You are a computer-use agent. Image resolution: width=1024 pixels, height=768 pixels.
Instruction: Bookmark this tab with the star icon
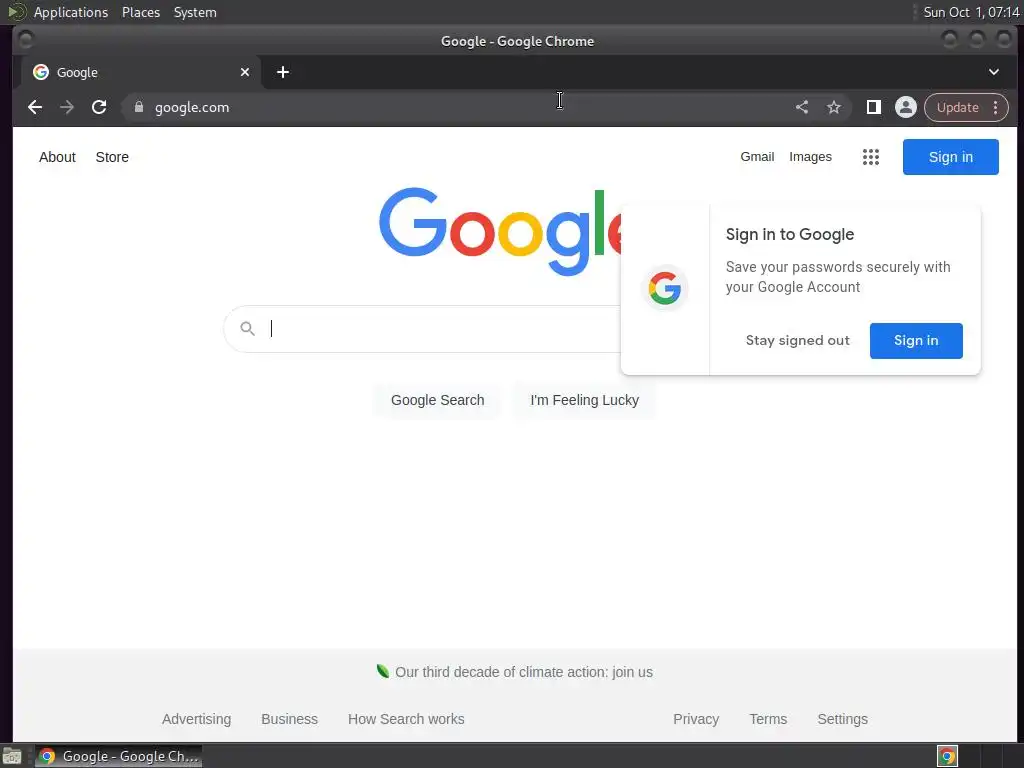(834, 107)
